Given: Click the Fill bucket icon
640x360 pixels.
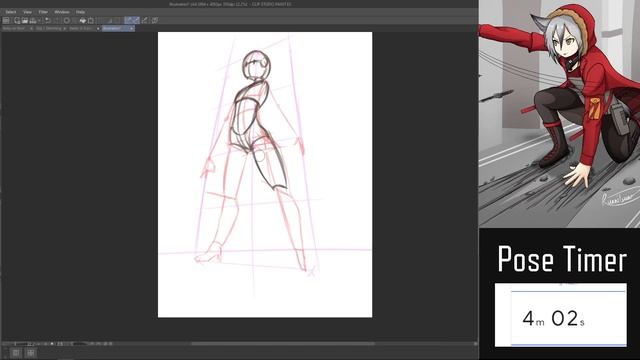Looking at the screenshot, I should [83, 20].
